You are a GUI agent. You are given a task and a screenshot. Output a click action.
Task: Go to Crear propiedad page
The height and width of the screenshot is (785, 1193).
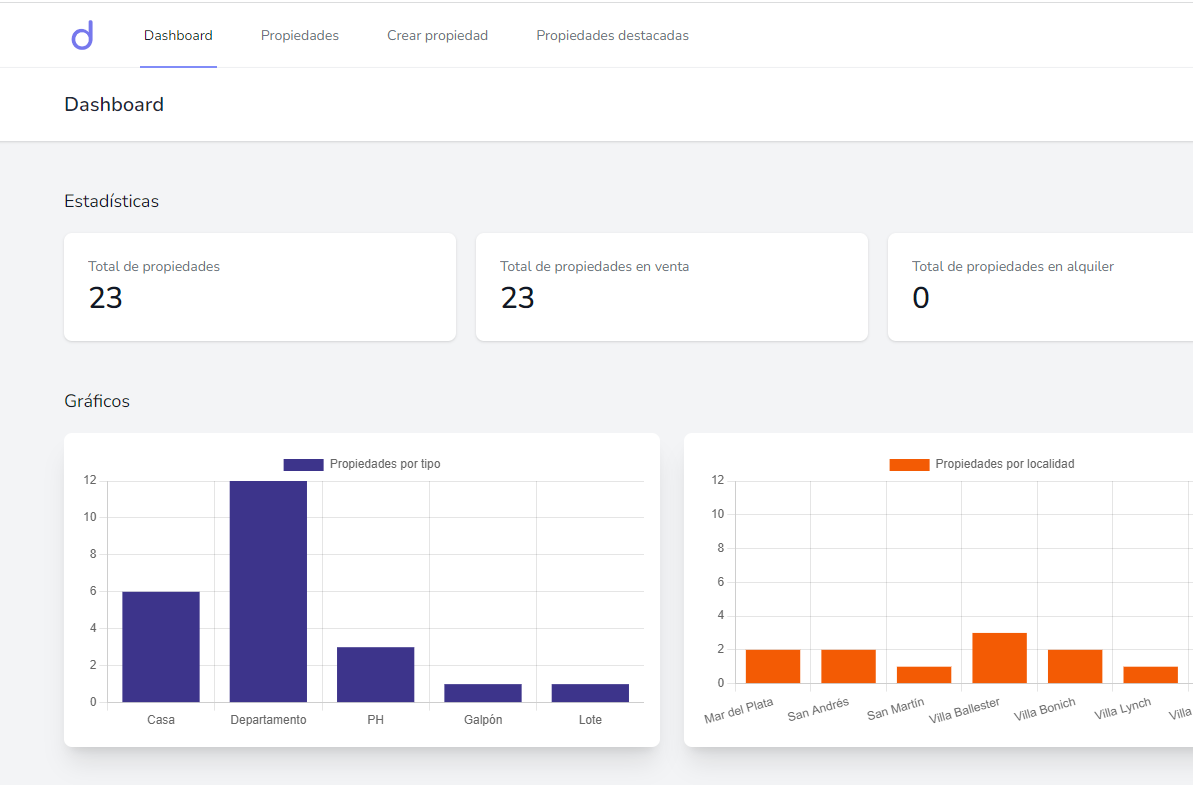click(x=437, y=36)
